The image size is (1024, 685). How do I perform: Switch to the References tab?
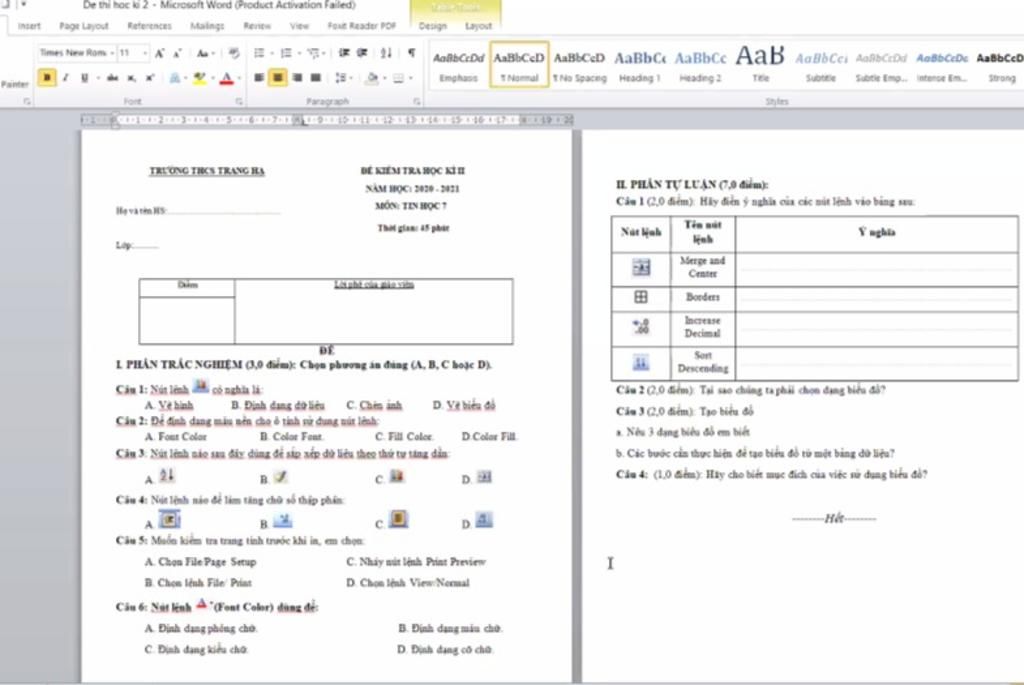coord(149,26)
